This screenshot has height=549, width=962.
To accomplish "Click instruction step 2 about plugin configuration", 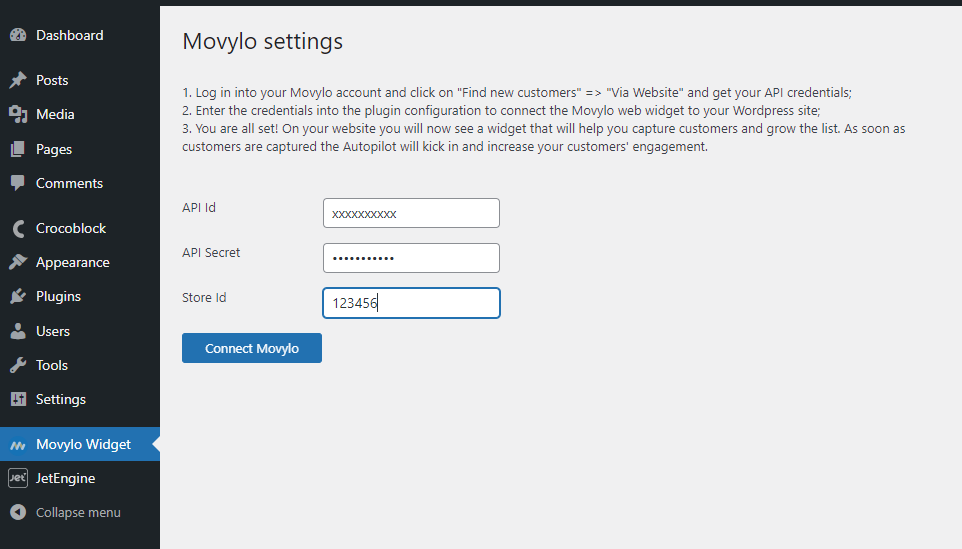I will point(501,110).
